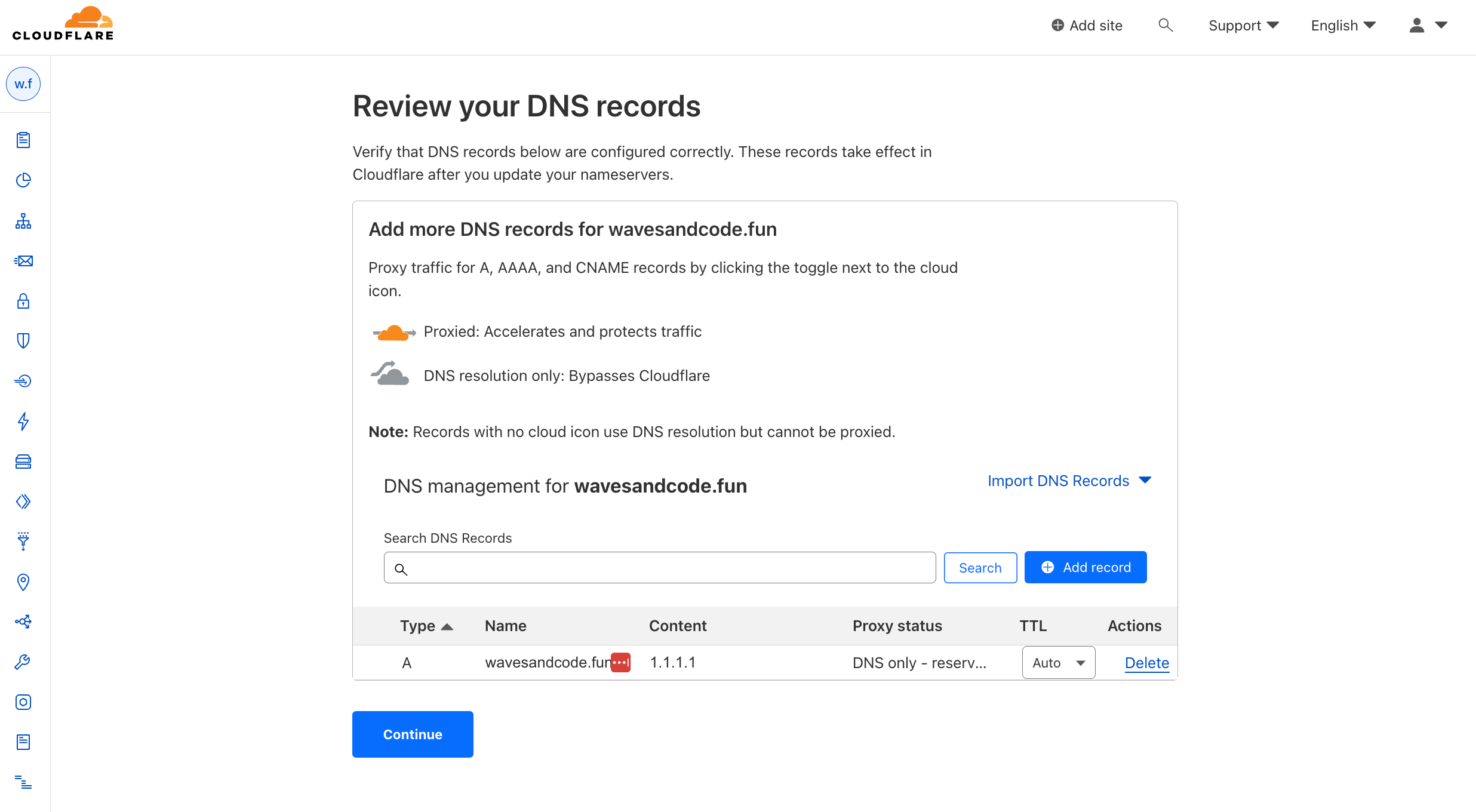Expand Import DNS Records

click(1069, 481)
